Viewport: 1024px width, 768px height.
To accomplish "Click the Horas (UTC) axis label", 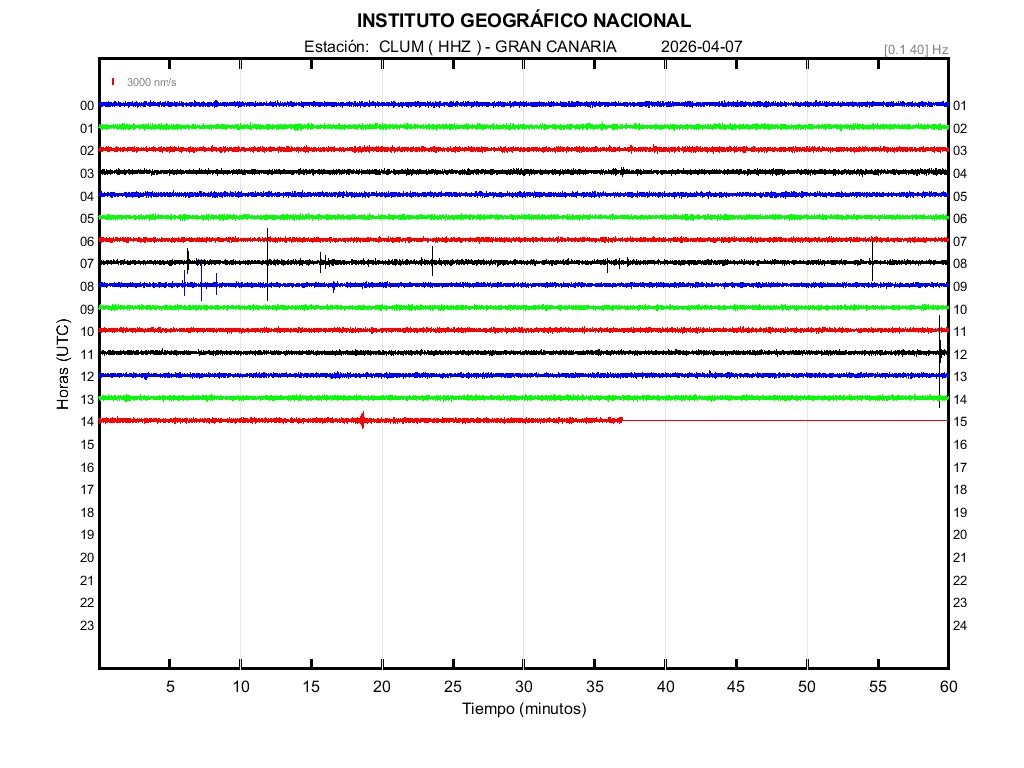I will [63, 364].
